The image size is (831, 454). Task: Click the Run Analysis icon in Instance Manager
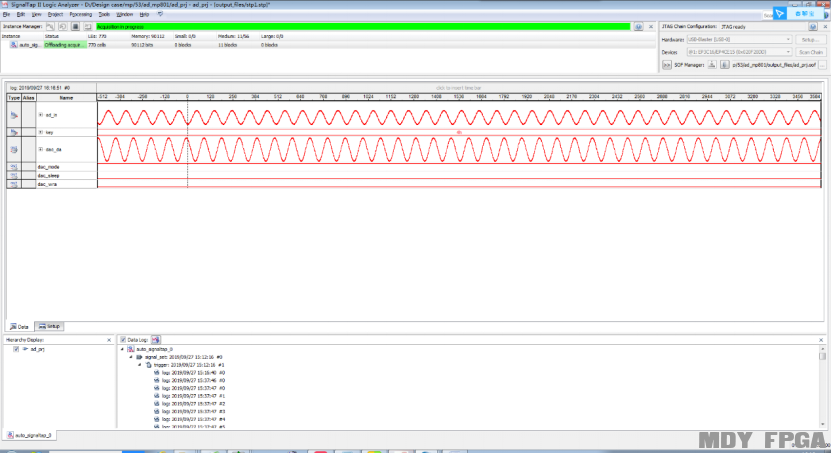[x=50, y=26]
